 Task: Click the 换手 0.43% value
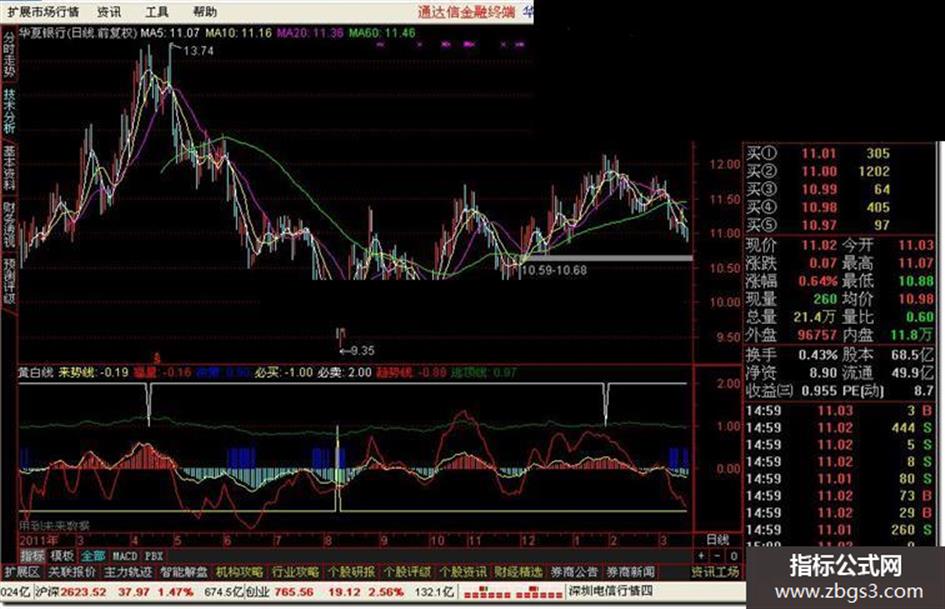pyautogui.click(x=818, y=355)
